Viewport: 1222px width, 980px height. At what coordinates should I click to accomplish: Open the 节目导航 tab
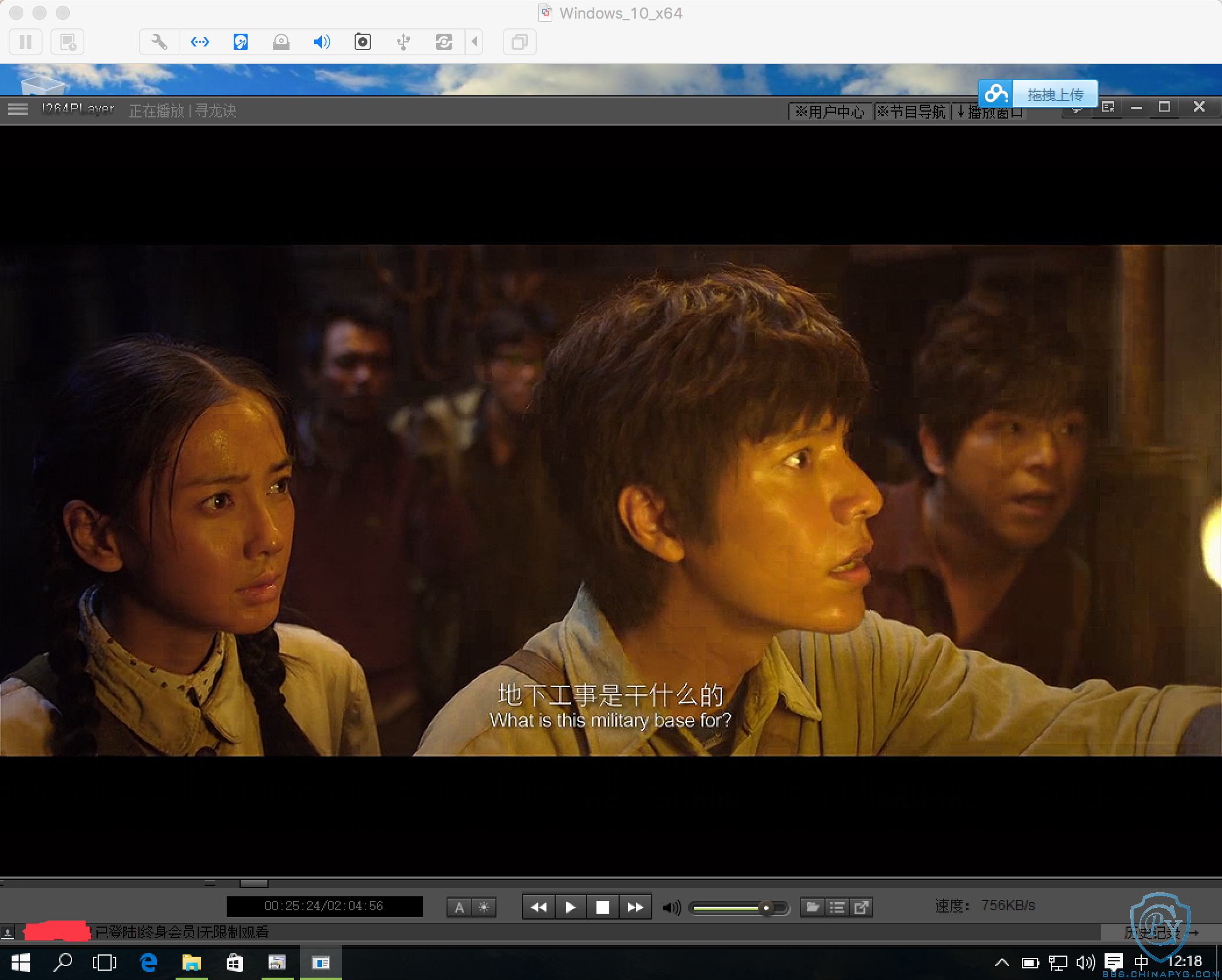pos(912,112)
